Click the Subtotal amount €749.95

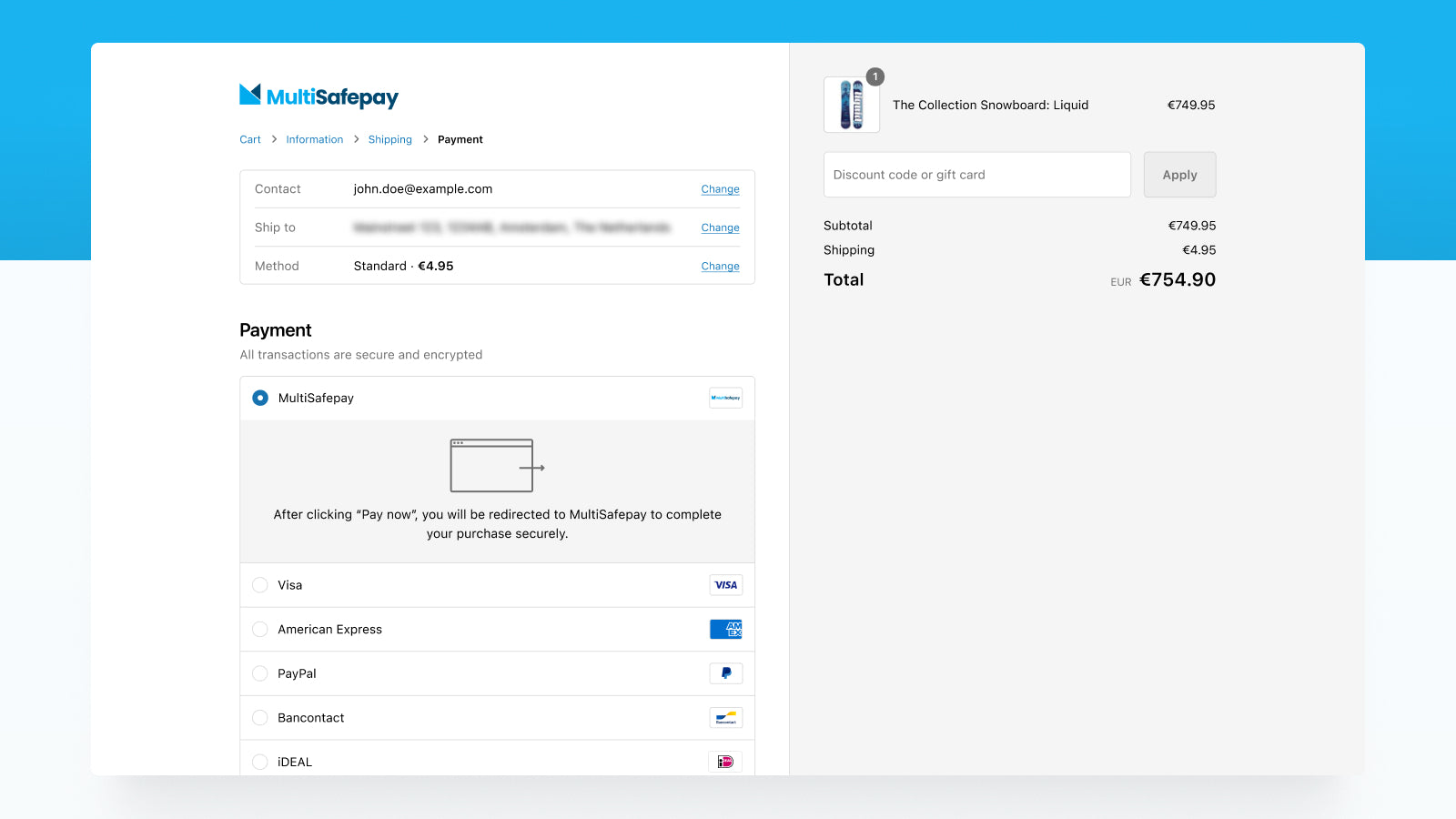(1192, 226)
